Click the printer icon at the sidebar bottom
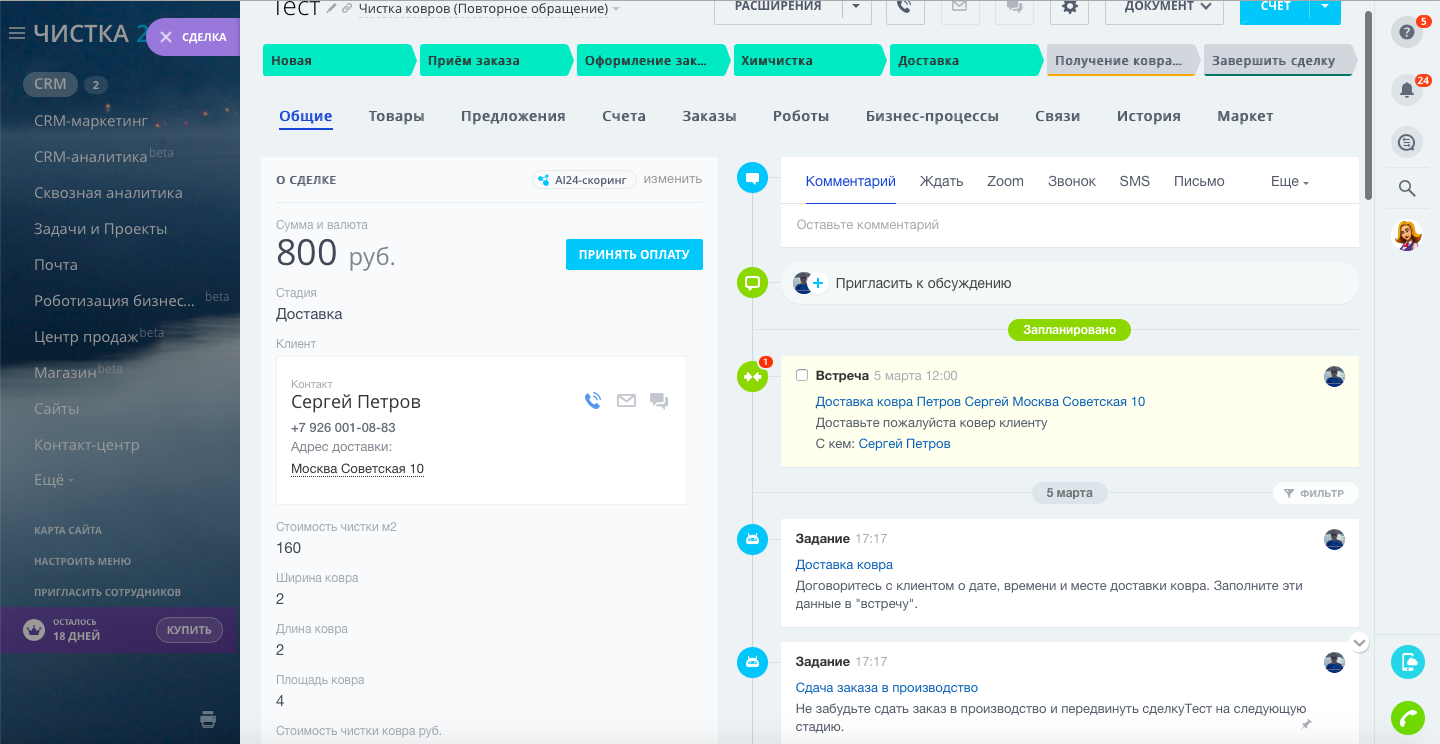 208,718
